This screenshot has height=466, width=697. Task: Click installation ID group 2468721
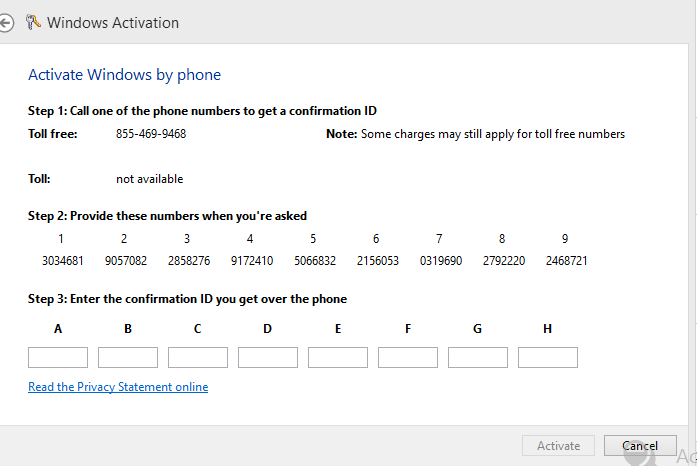click(x=566, y=261)
